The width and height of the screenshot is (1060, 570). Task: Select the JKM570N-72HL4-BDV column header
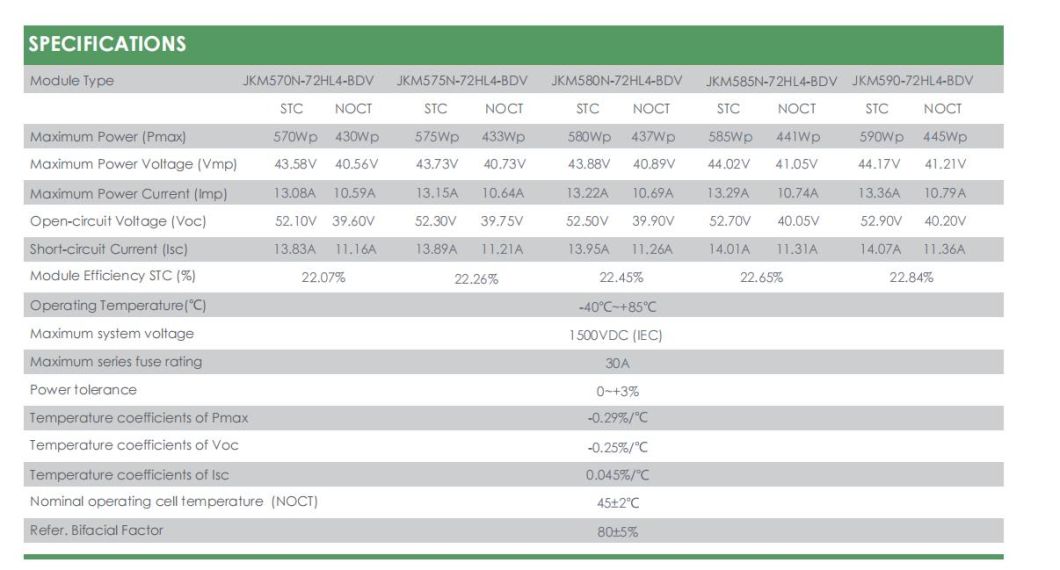point(311,80)
